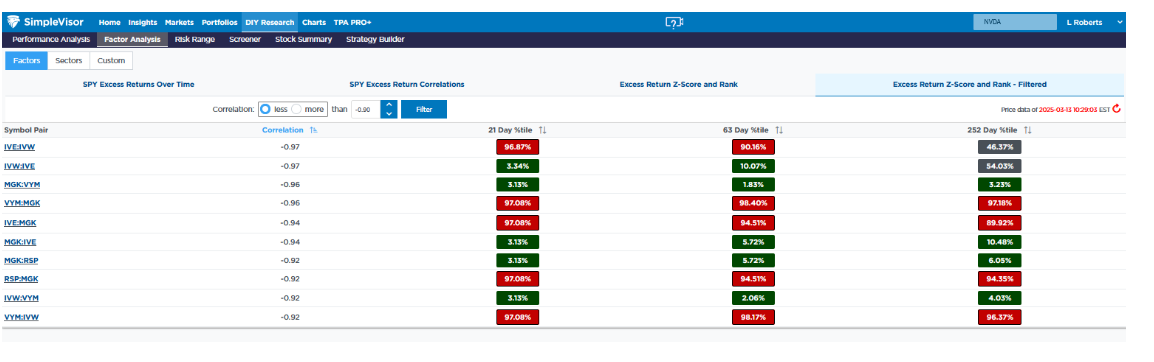Open the MGK:RSP symbol pair link
Image resolution: width=1154 pixels, height=362 pixels.
tap(21, 260)
